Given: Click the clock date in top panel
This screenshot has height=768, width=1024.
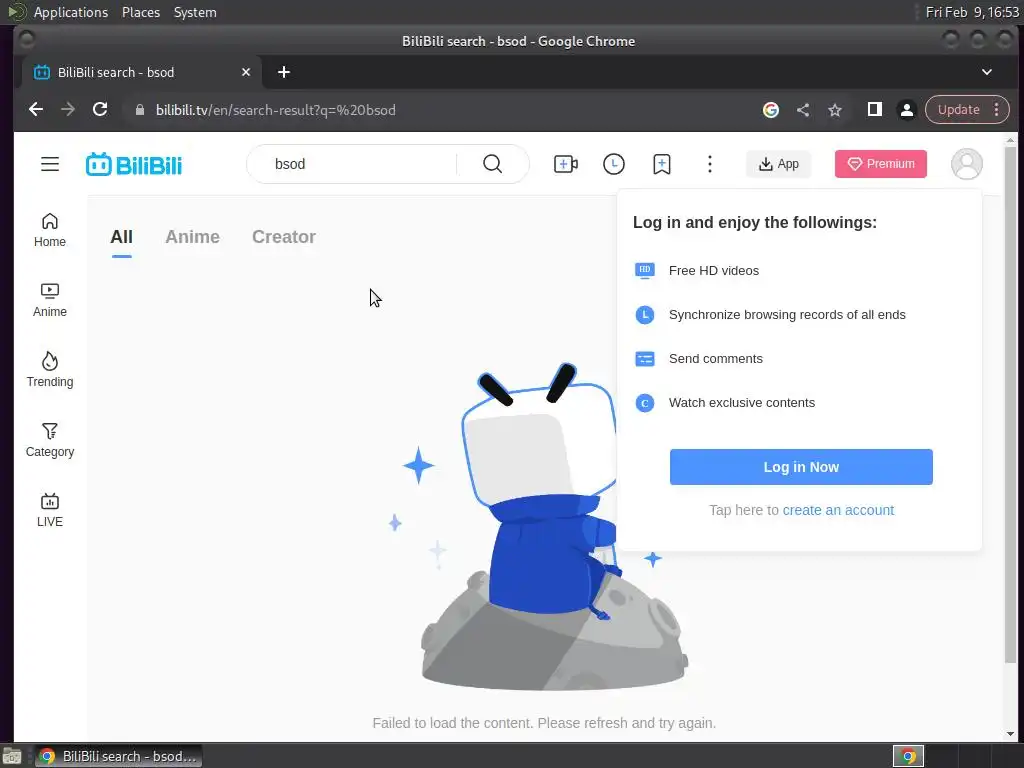Looking at the screenshot, I should 972,12.
